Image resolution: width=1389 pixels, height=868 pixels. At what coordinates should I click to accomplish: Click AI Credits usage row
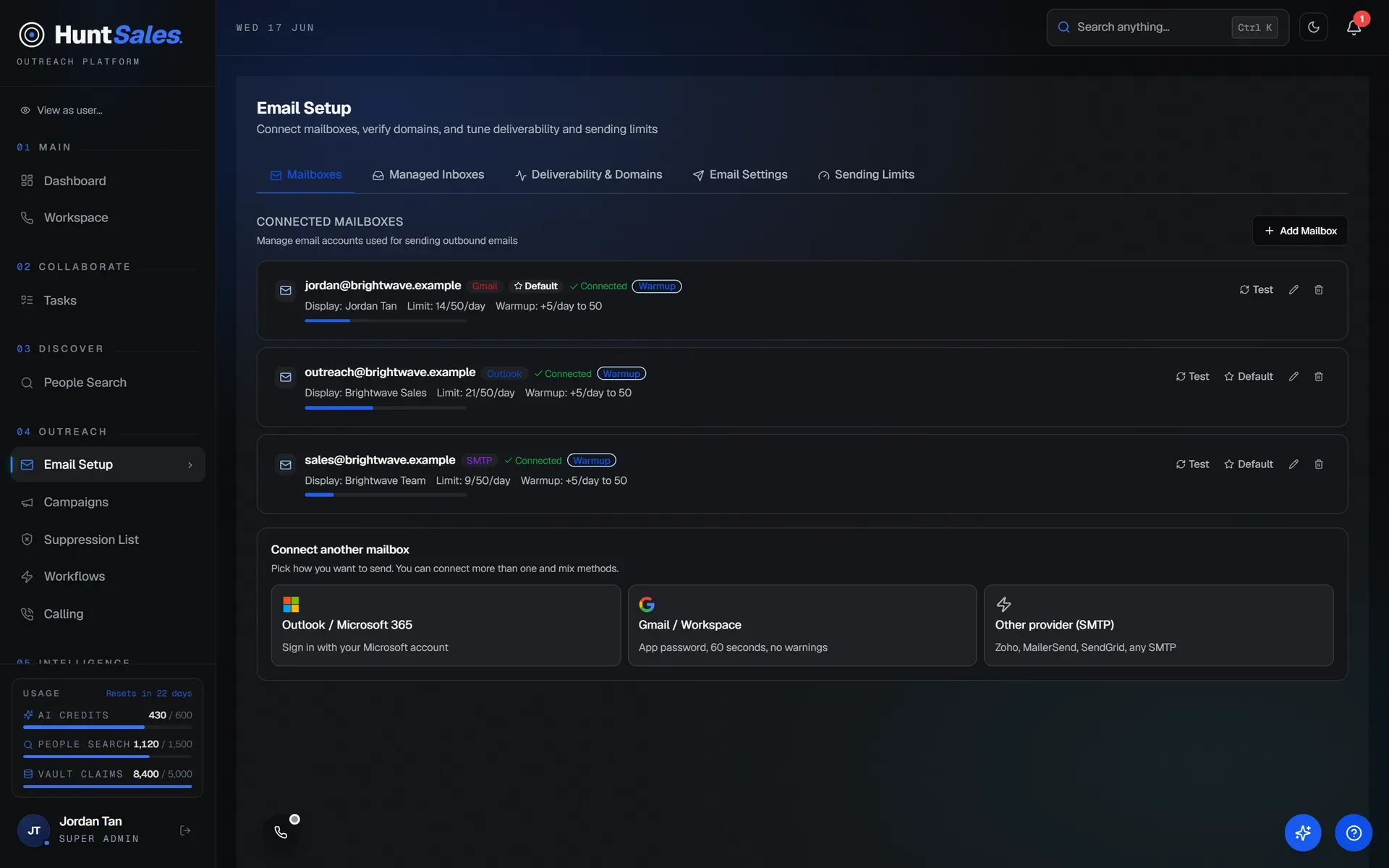[x=107, y=720]
